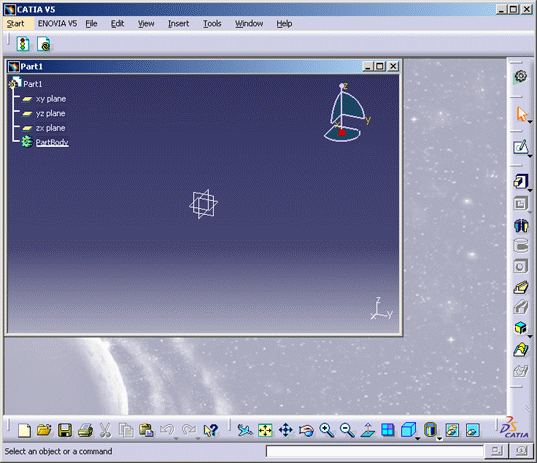Viewport: 537px width, 463px height.
Task: Select the greyed Removed Multi-sections Solid tool
Action: tap(521, 371)
